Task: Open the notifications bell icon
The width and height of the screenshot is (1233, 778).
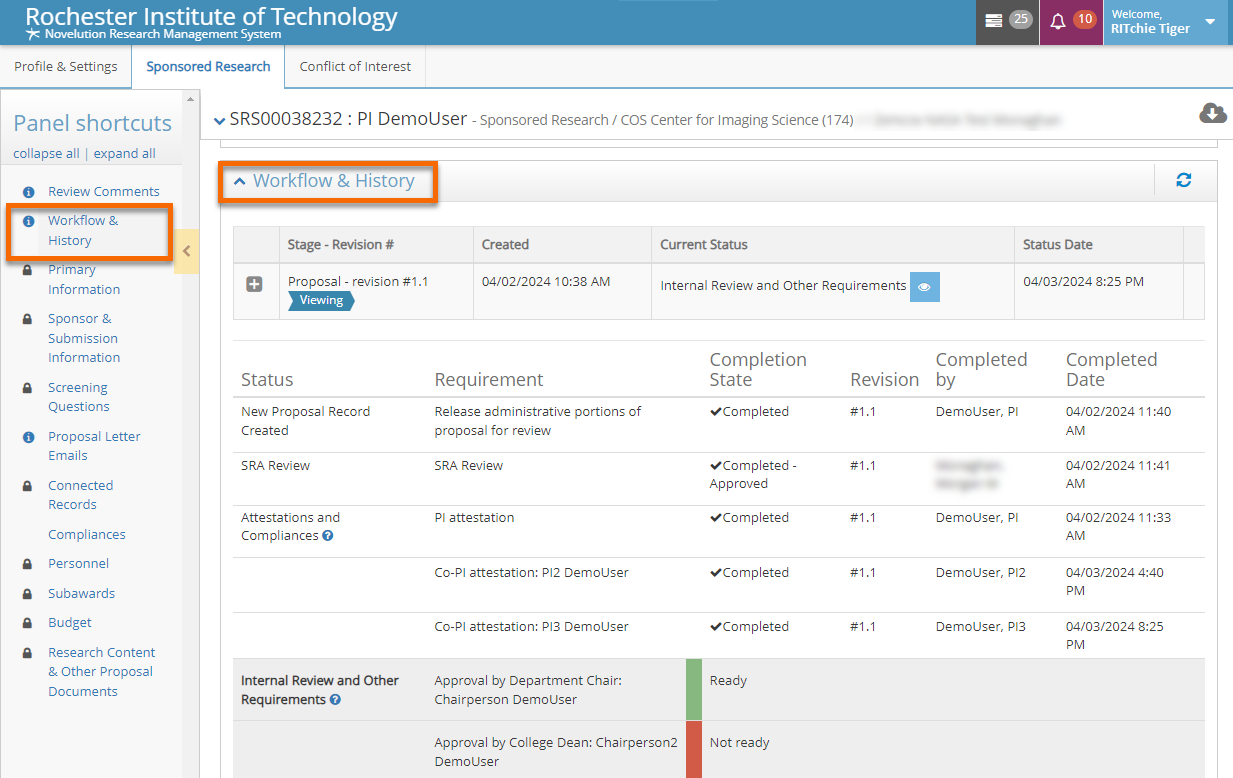Action: pos(1057,22)
